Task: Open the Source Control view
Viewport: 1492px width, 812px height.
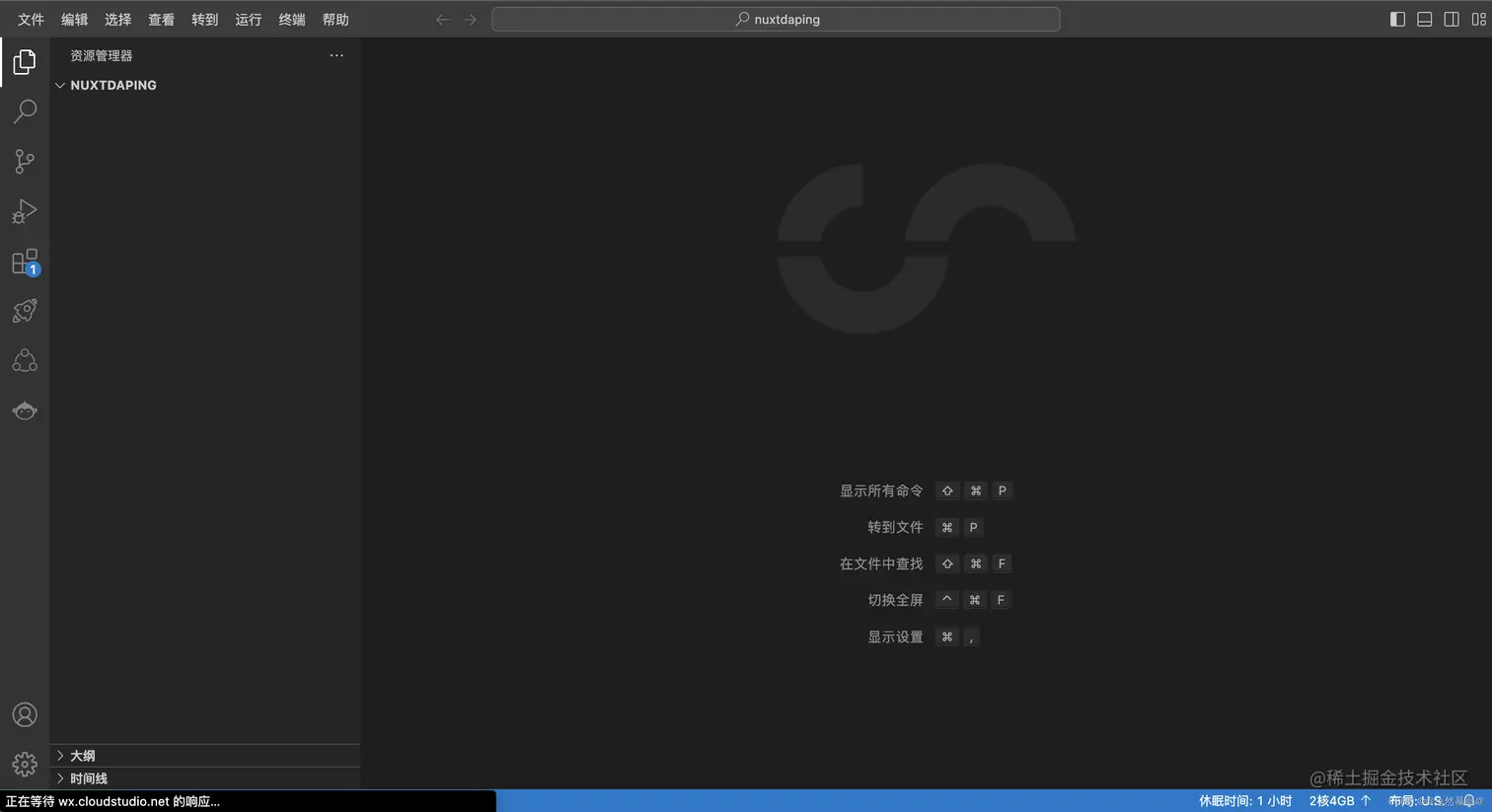Action: (x=25, y=161)
